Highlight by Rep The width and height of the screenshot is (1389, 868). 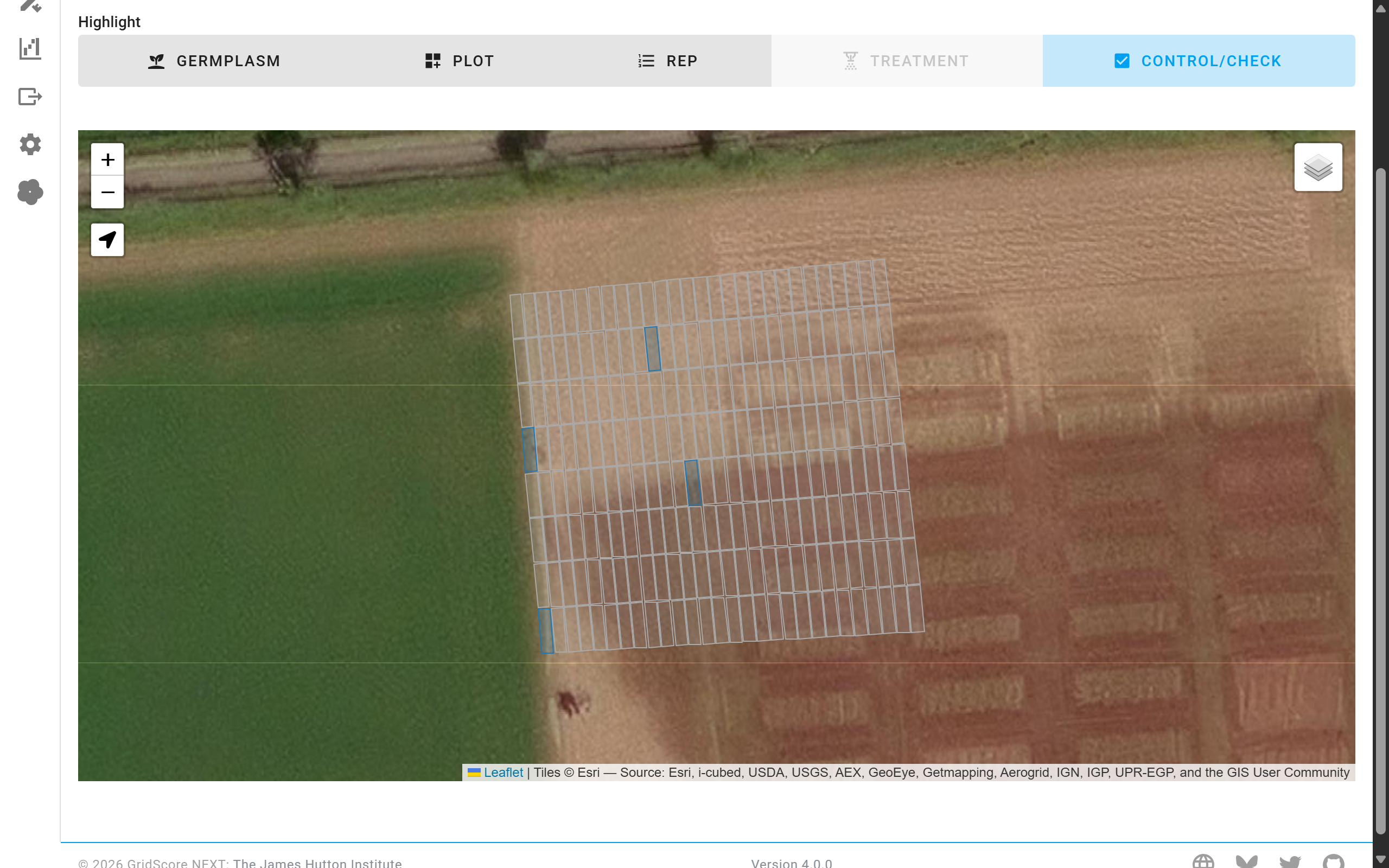667,61
